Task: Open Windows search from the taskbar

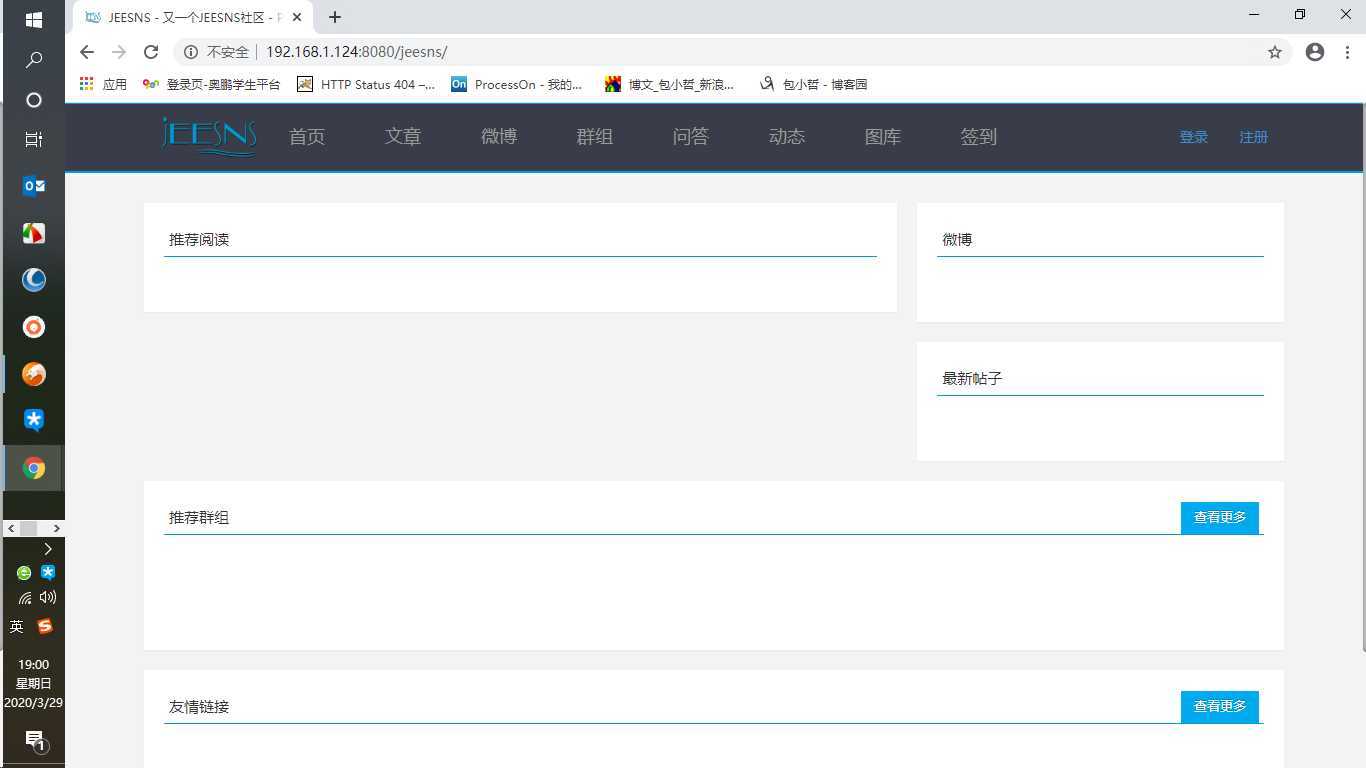Action: click(33, 60)
